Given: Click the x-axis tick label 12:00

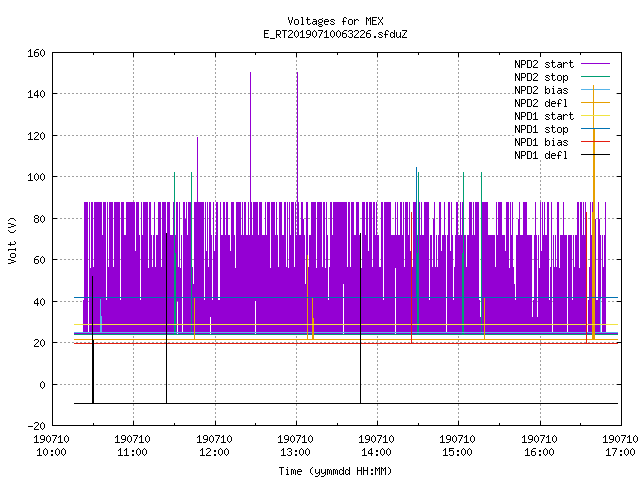Looking at the screenshot, I should coord(214,452).
